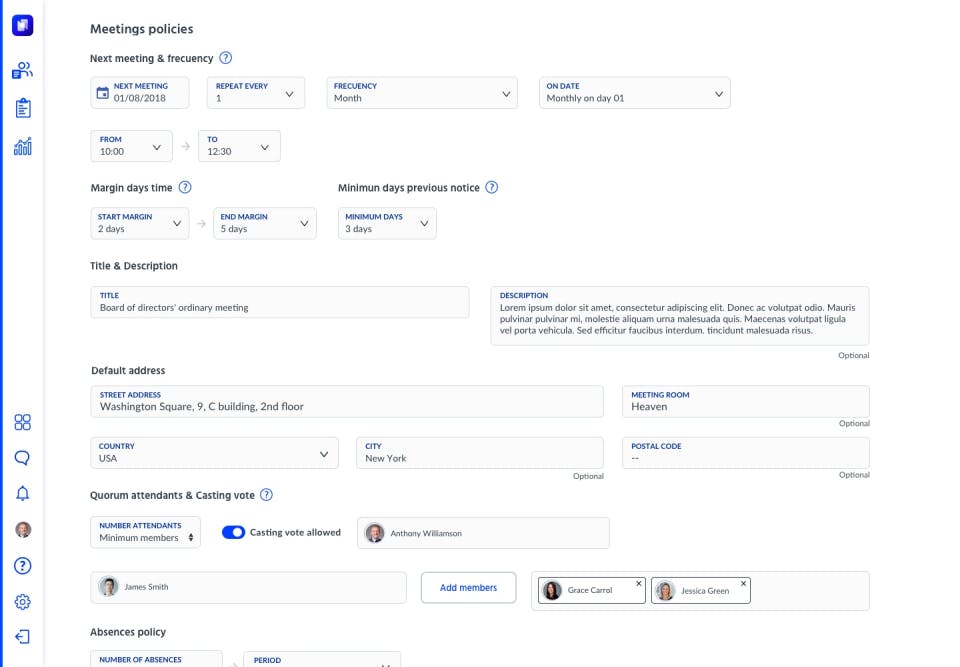Open notifications bell icon
960x667 pixels.
click(x=23, y=493)
